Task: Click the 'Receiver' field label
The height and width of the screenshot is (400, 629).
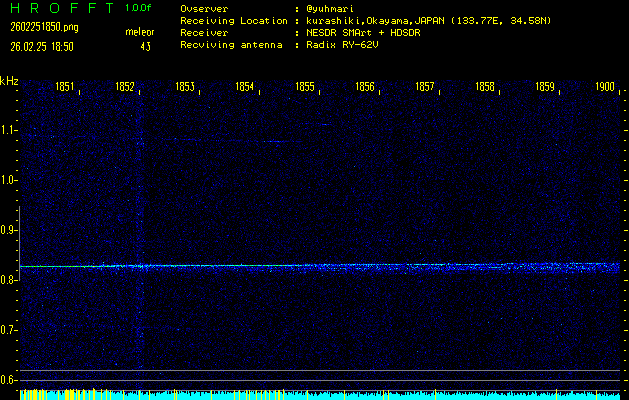Action: click(x=204, y=33)
